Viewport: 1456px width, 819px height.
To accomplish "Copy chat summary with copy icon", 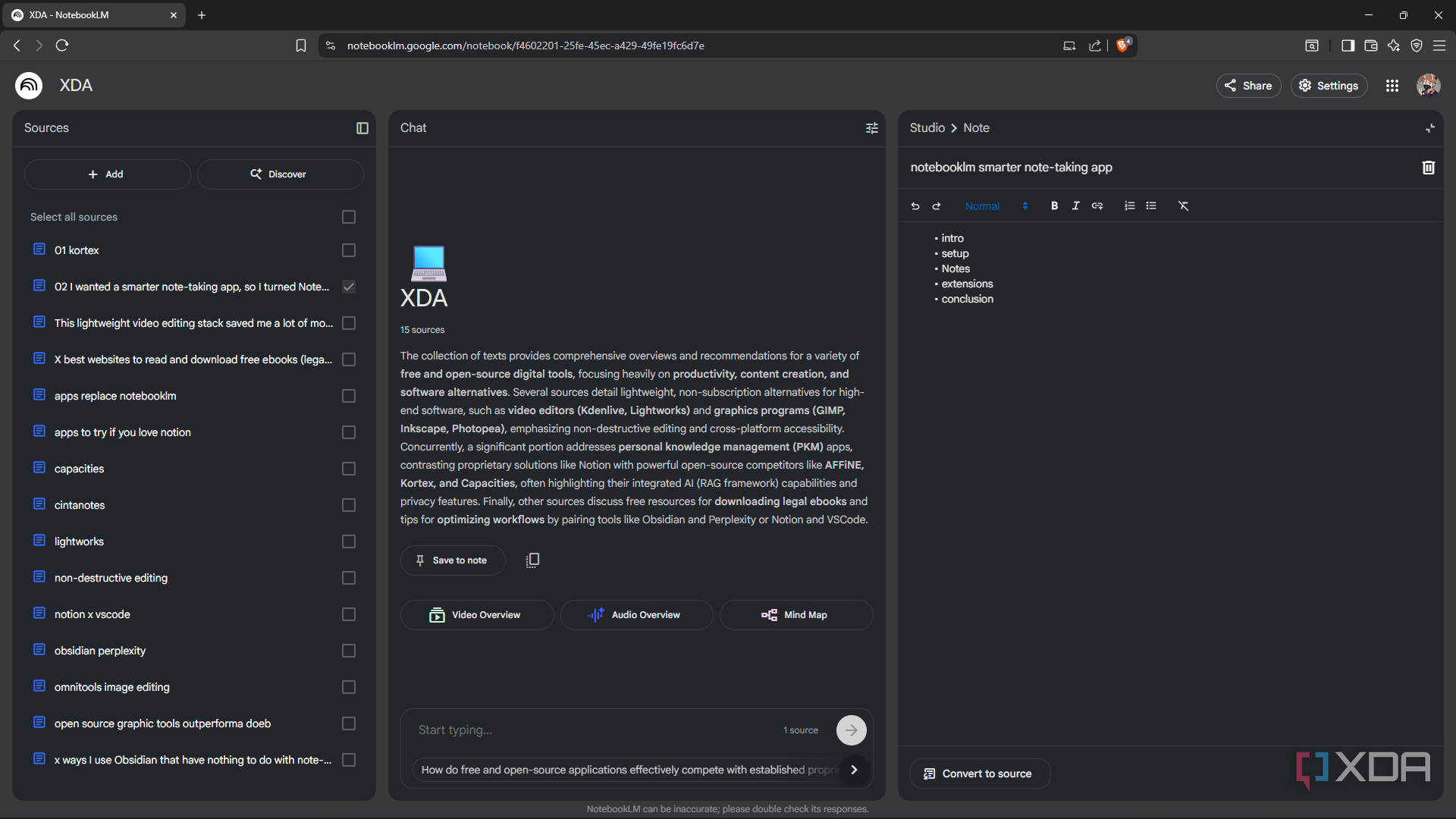I will click(x=532, y=560).
